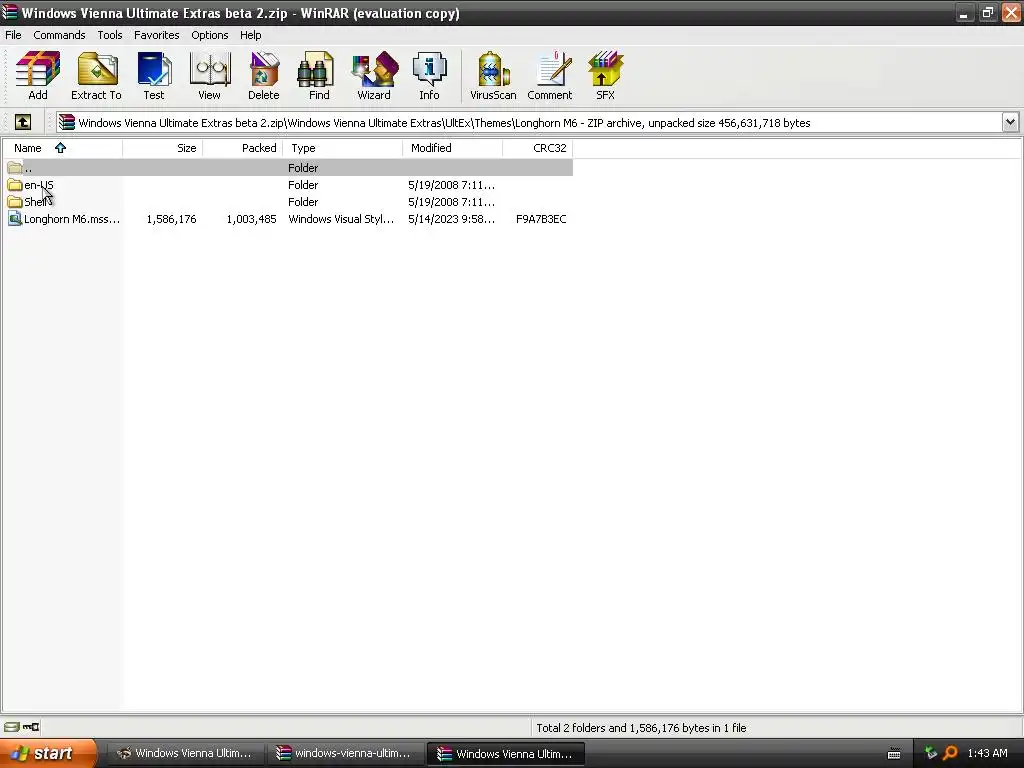Open the Help menu
The image size is (1024, 768).
(251, 35)
